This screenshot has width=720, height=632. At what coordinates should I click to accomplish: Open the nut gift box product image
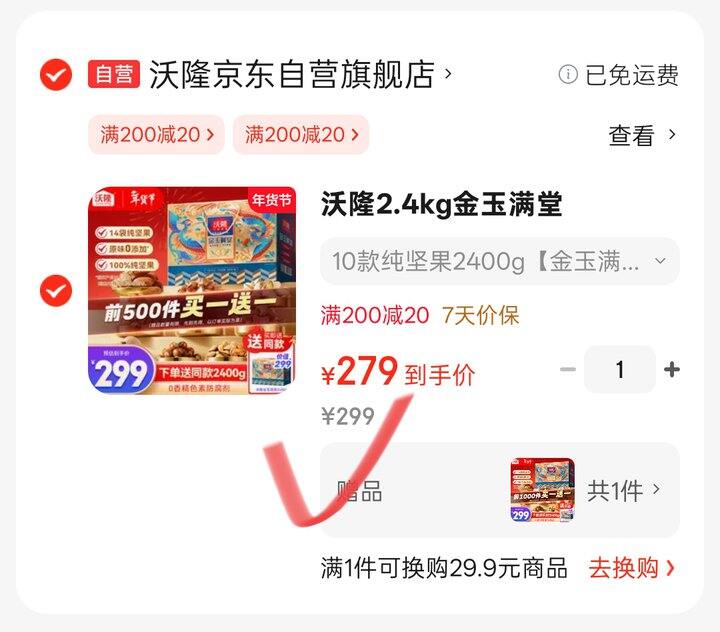(x=192, y=290)
